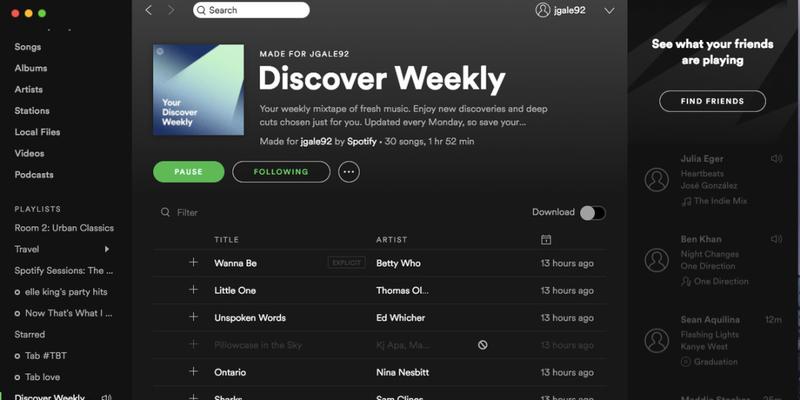This screenshot has width=800, height=400.
Task: Open the Betty Who artist link
Action: click(x=398, y=263)
